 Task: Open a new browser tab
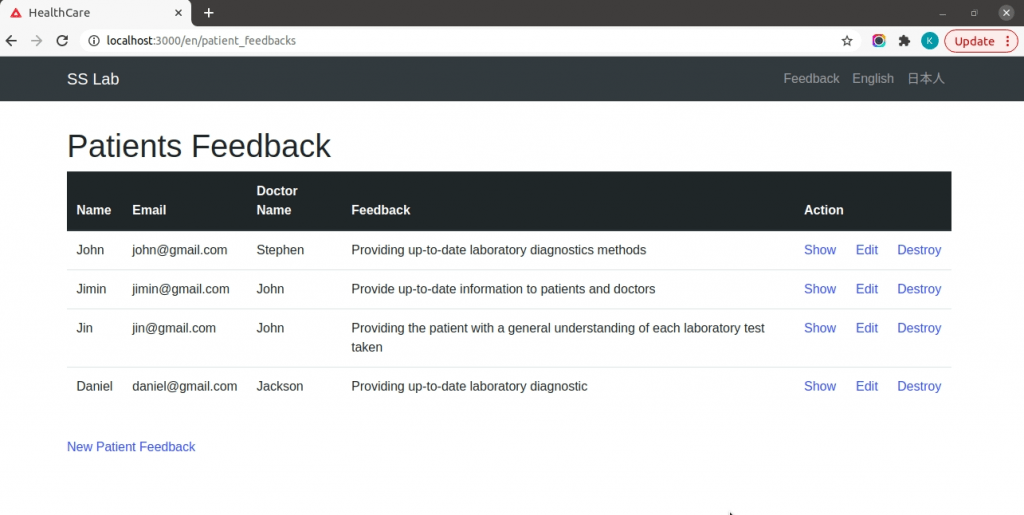(x=208, y=13)
